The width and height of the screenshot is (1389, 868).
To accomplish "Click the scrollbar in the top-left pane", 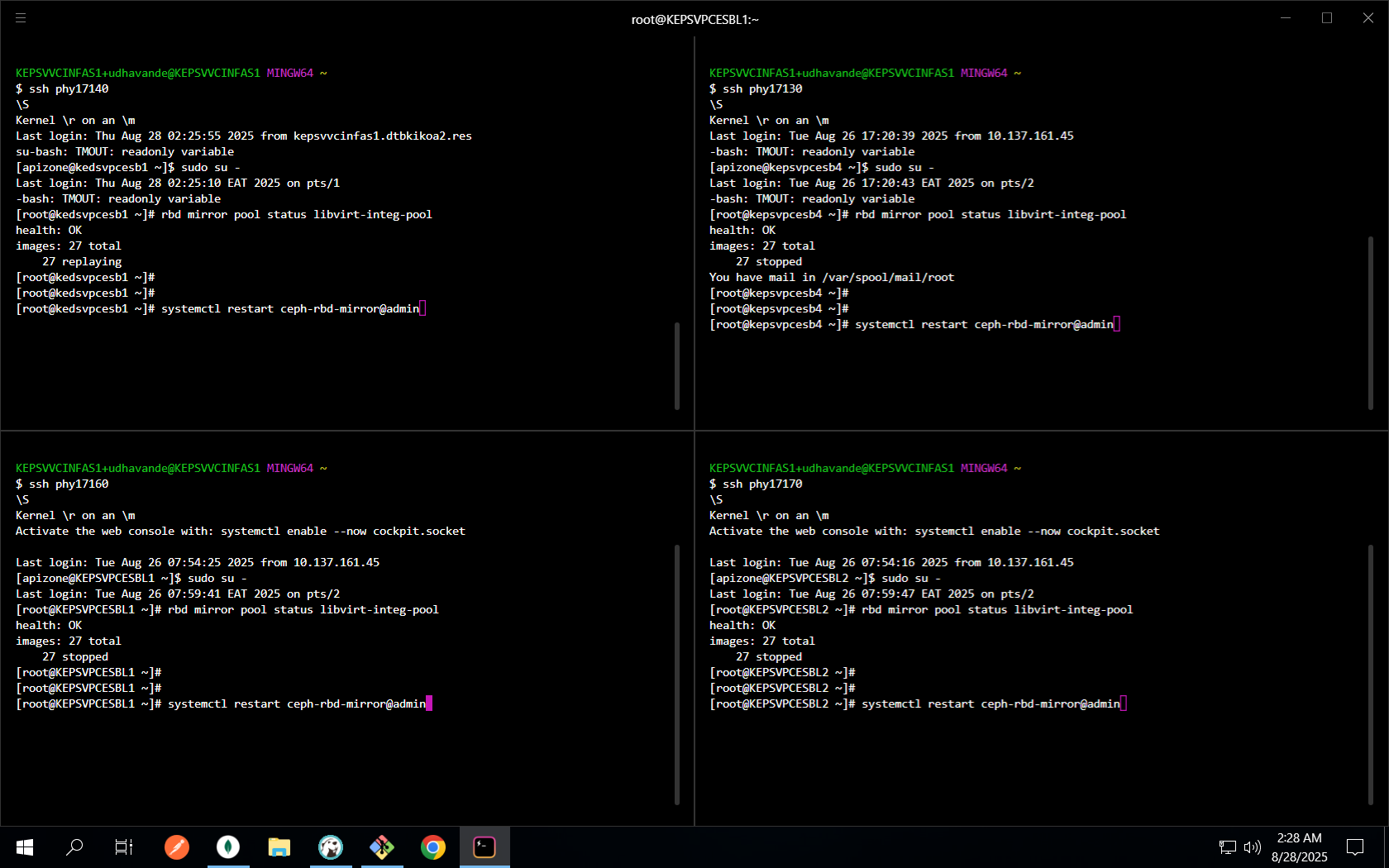I will [x=676, y=366].
